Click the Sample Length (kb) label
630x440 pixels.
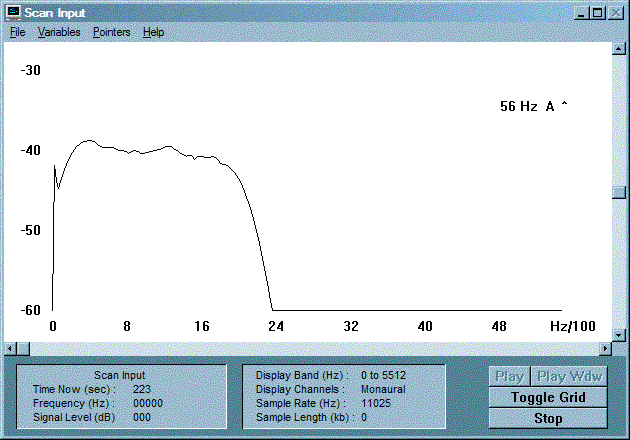(305, 417)
